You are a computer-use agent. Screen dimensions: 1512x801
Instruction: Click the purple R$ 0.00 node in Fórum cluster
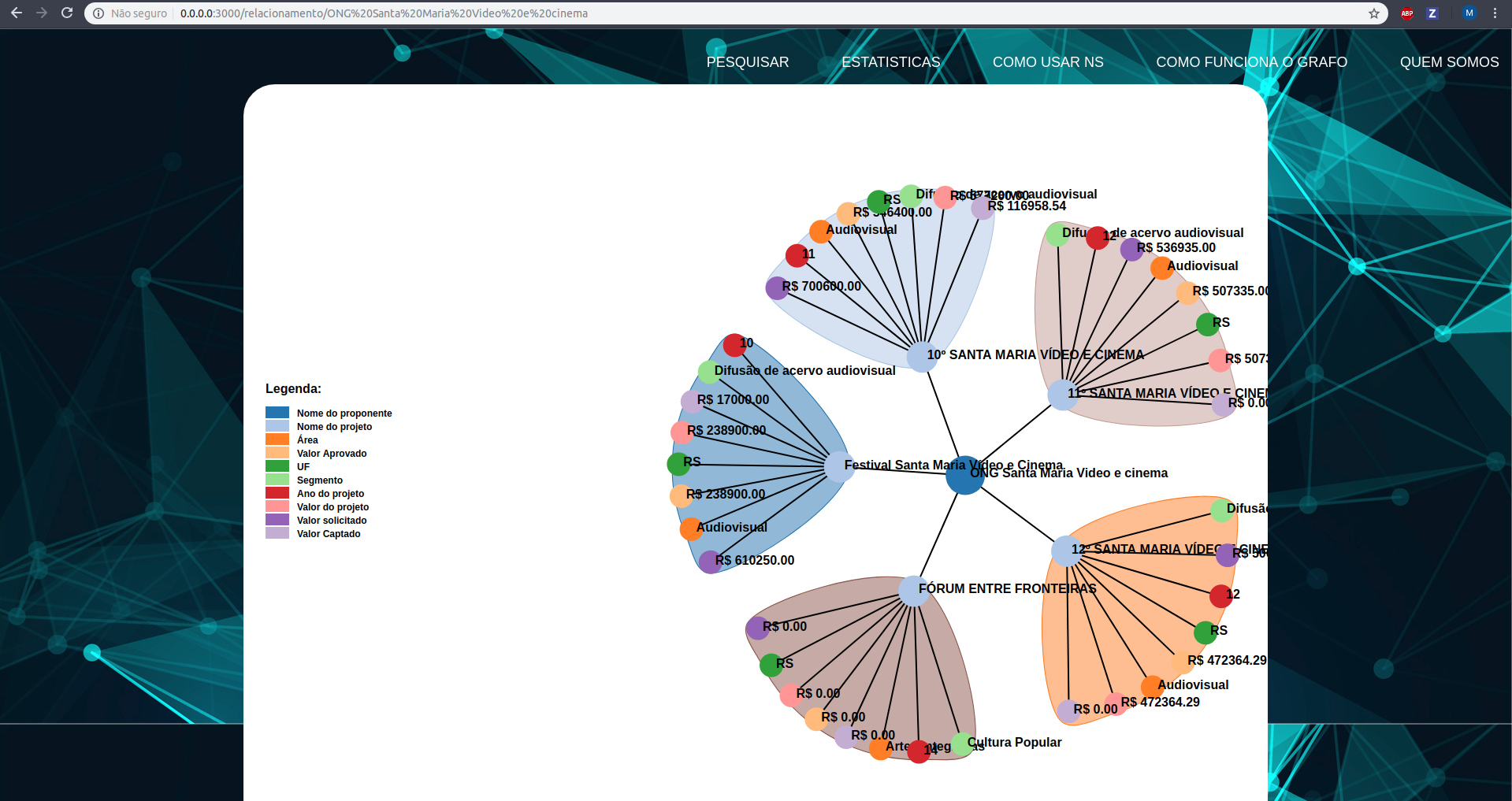coord(757,628)
